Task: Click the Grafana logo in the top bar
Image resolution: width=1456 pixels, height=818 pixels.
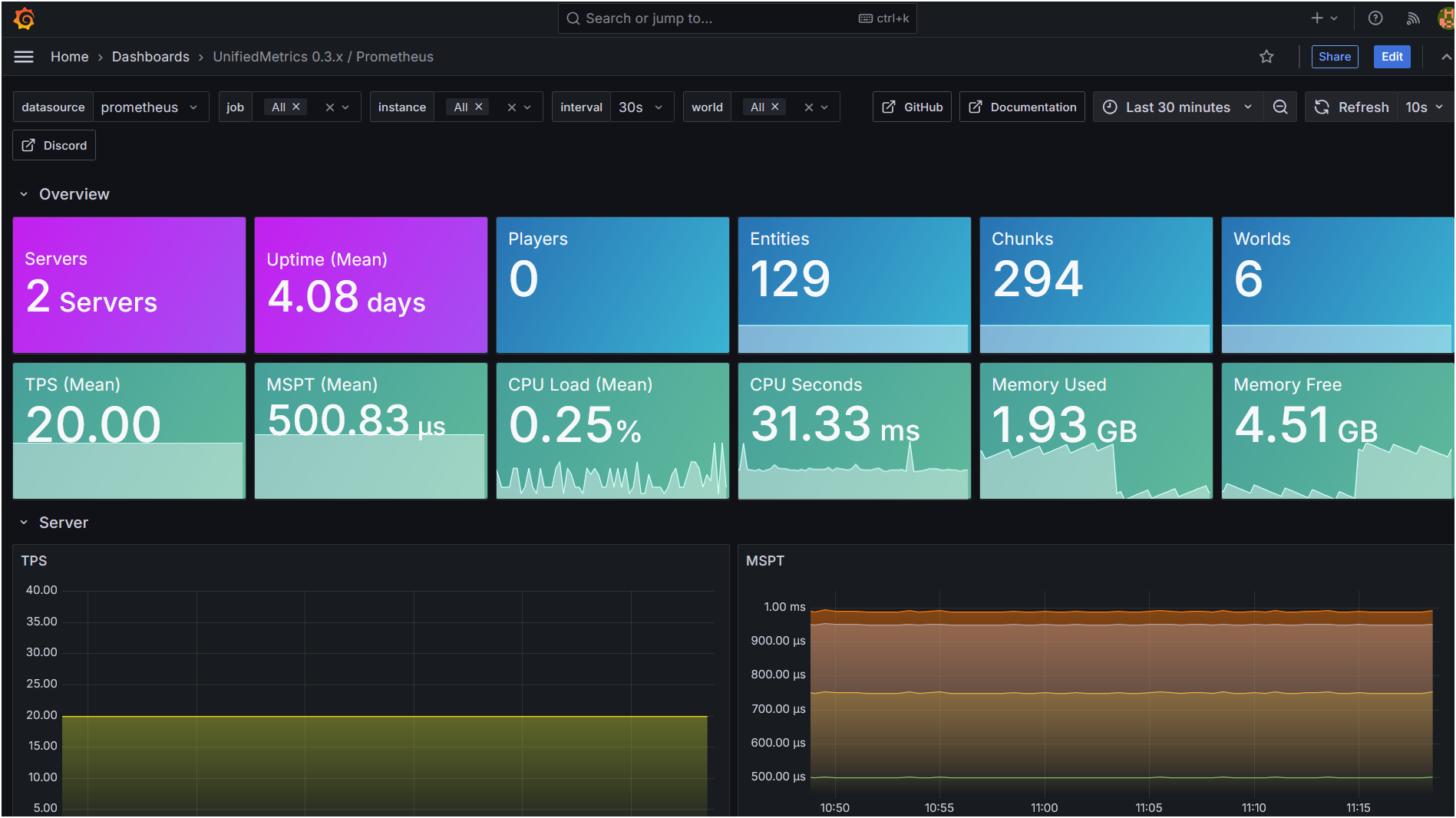Action: (24, 18)
